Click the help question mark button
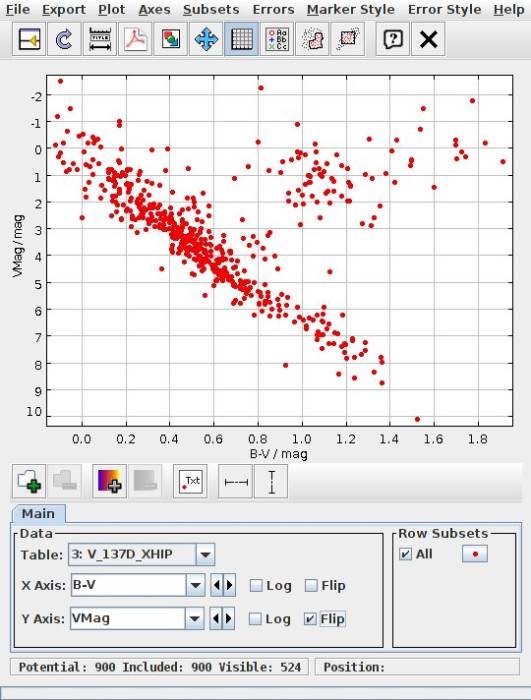Viewport: 531px width, 700px height. pyautogui.click(x=393, y=40)
